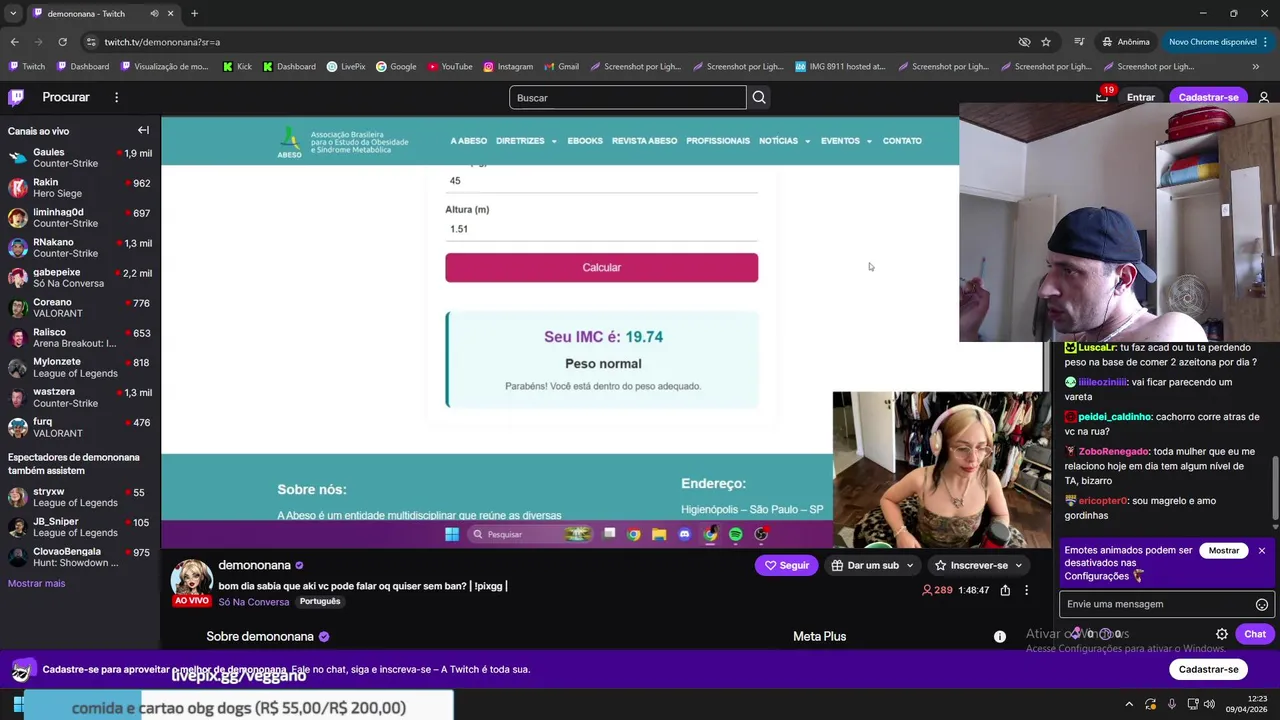
Task: Open the Anônima incognito profile button
Action: click(x=1126, y=42)
